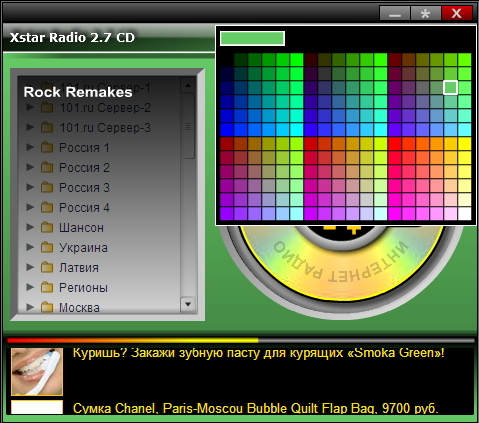Pick the highlighted green swatch in the palette
479x423 pixels.
[450, 88]
